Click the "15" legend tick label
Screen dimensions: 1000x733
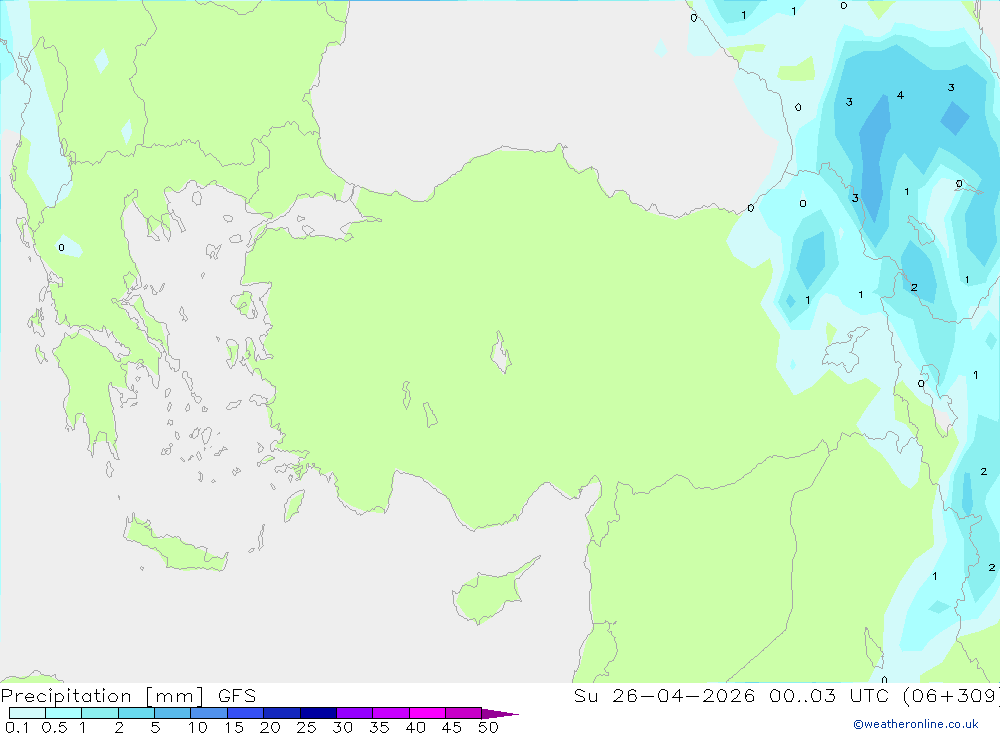click(x=234, y=727)
